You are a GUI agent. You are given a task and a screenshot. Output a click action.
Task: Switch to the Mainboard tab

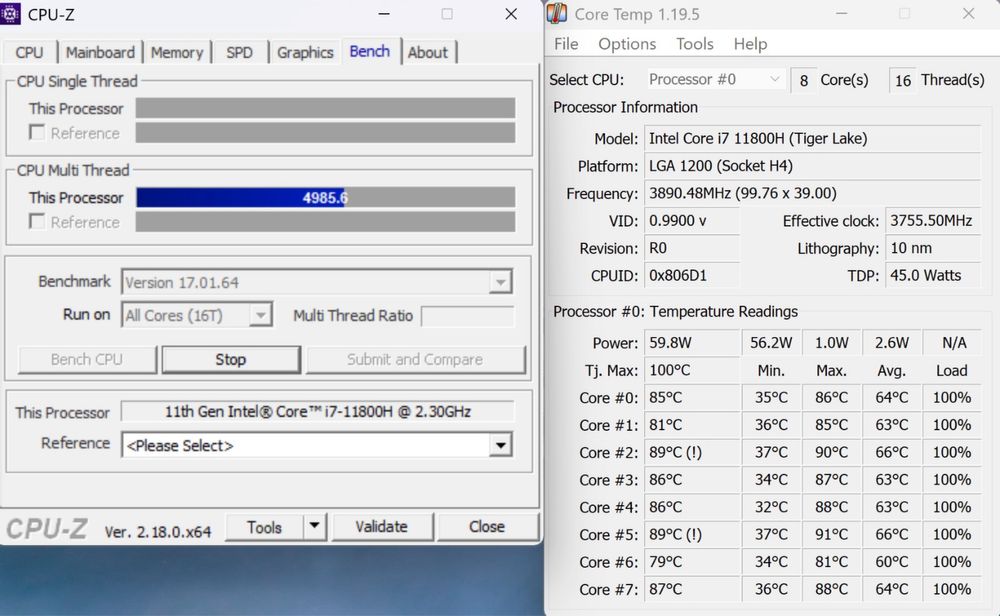tap(100, 52)
